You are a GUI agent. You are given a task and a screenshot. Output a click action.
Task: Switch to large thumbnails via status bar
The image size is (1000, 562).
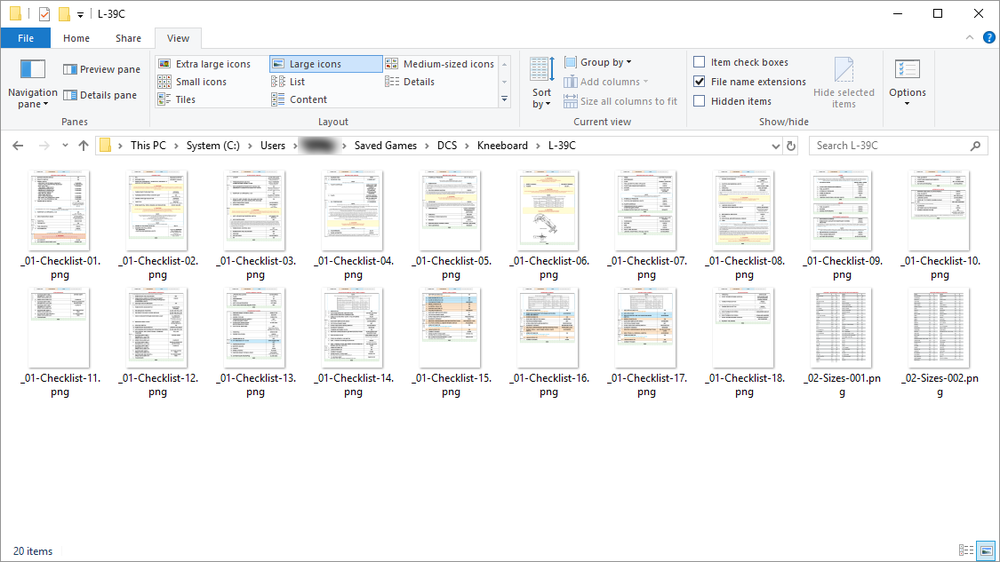tap(986, 550)
